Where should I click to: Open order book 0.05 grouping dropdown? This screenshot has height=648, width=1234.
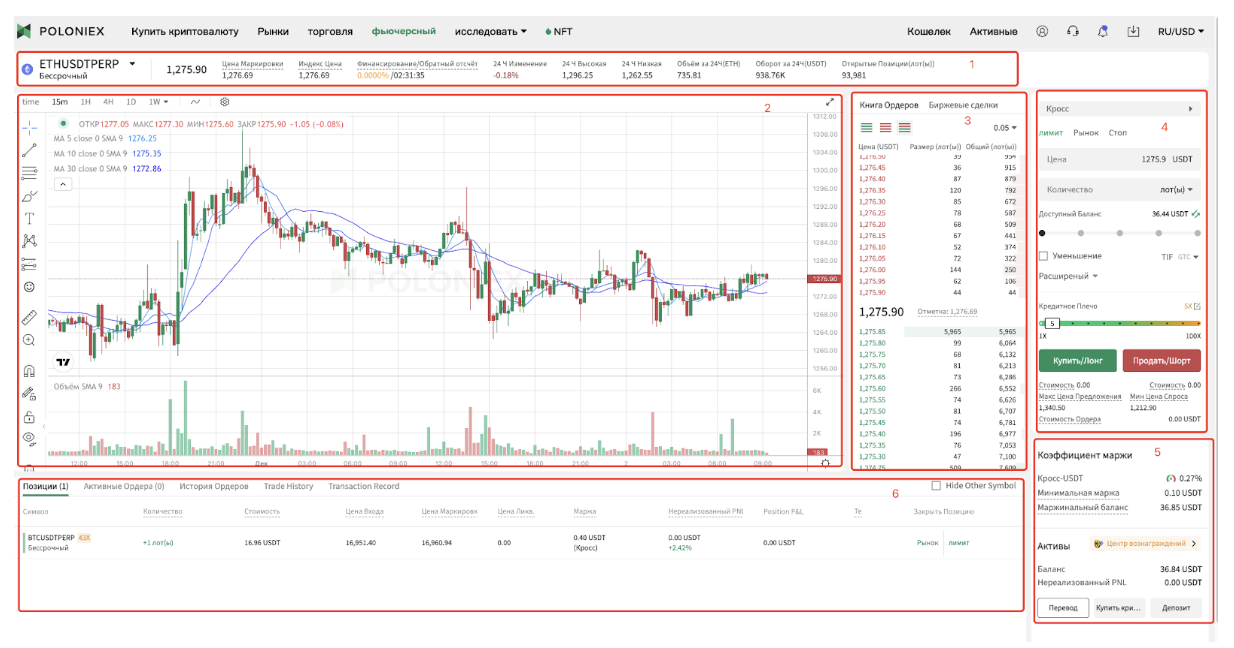(x=1005, y=128)
